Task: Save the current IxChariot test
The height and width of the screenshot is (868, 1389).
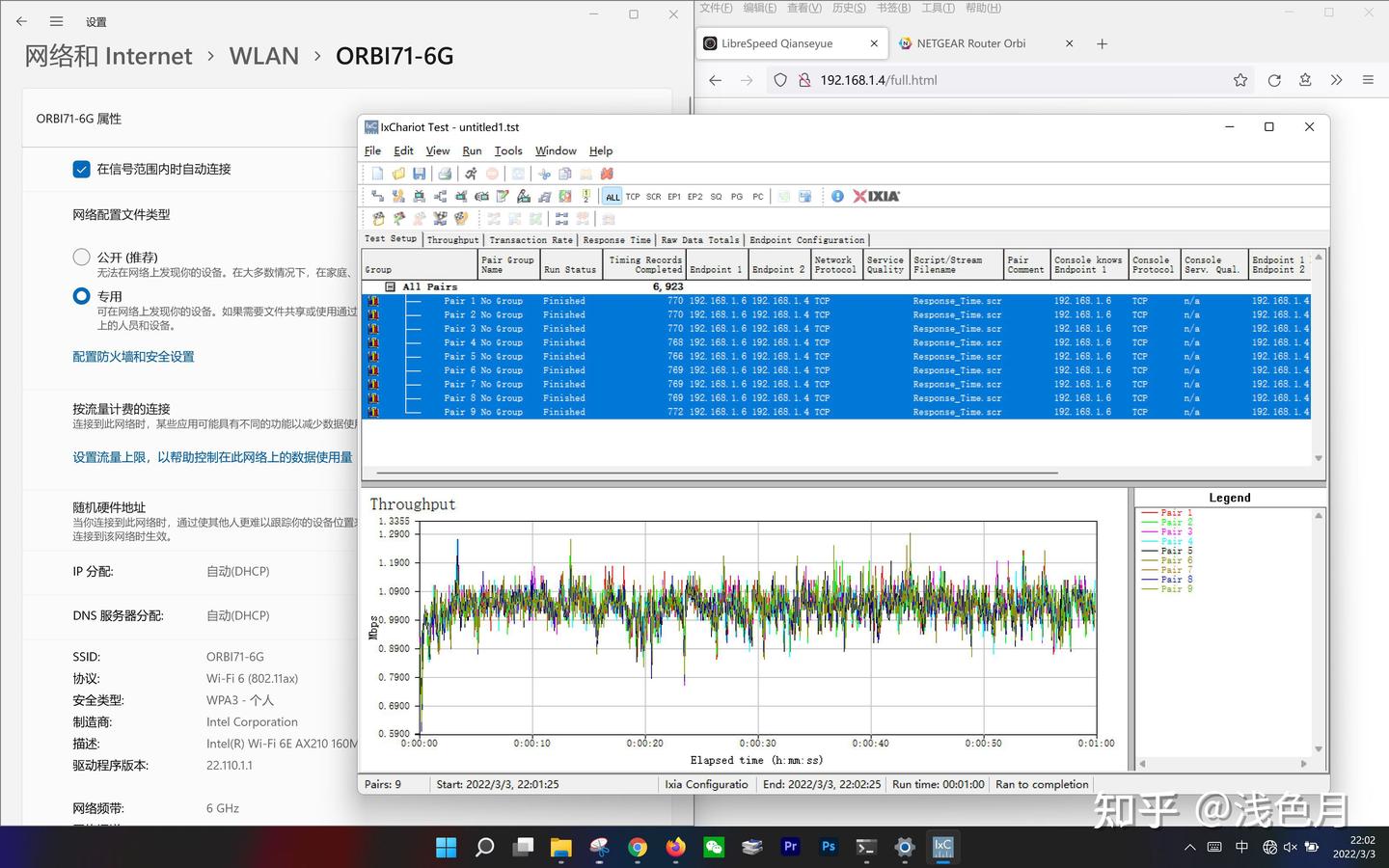Action: [419, 173]
